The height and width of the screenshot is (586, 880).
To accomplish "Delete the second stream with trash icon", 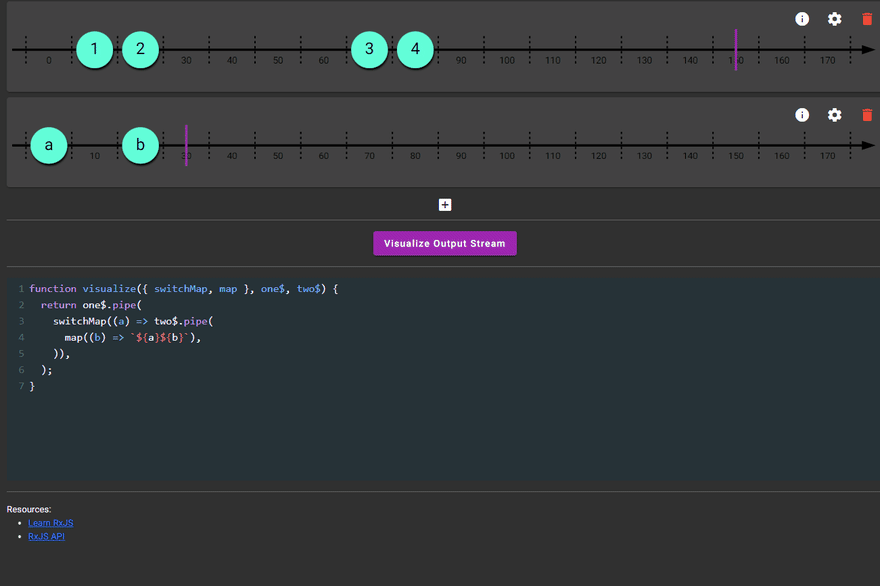I will pyautogui.click(x=867, y=115).
